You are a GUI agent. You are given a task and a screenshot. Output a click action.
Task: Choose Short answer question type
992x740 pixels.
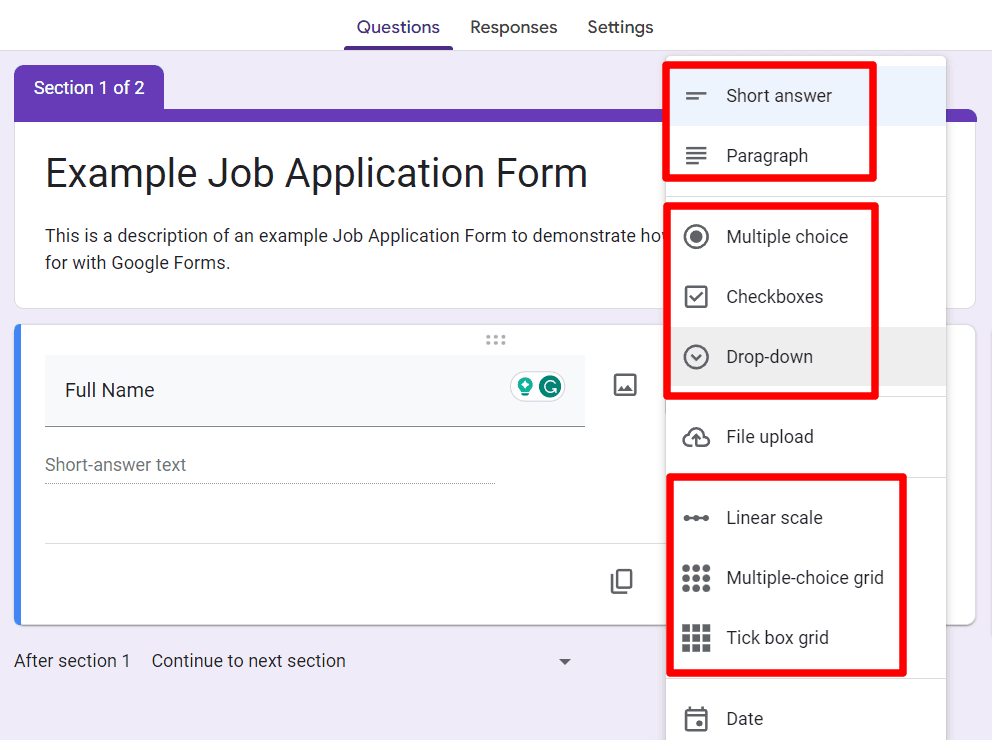(806, 96)
